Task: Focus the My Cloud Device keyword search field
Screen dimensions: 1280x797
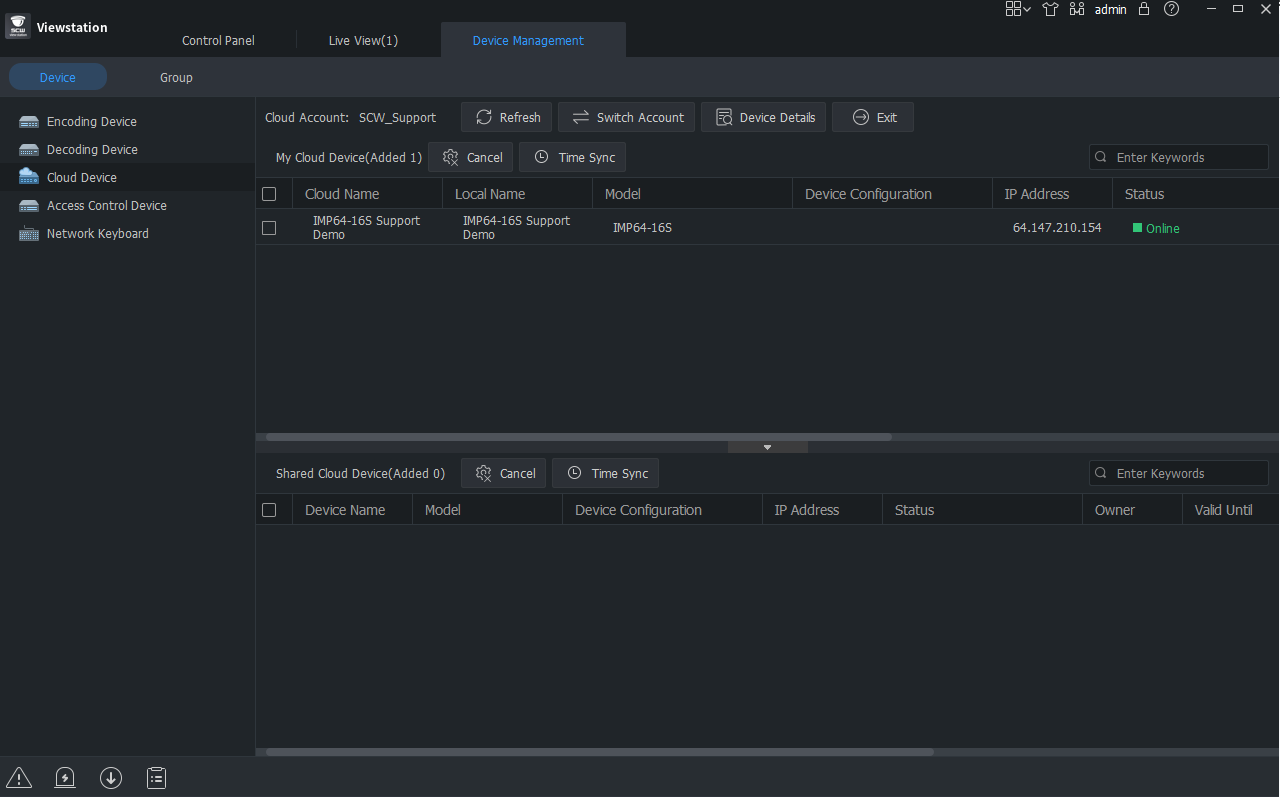Action: click(1179, 157)
